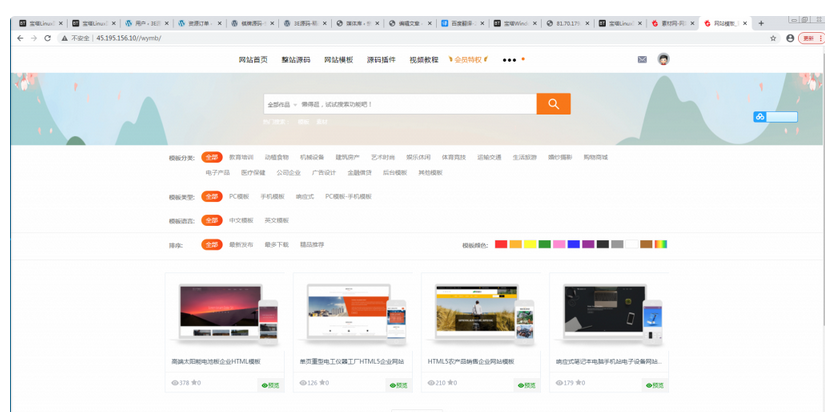Click star icon on the 179-views card
The image size is (825, 412).
[578, 383]
